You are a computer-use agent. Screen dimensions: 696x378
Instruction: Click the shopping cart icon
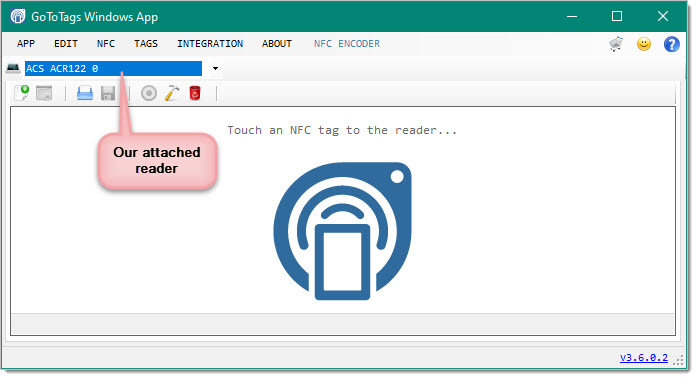tap(616, 44)
